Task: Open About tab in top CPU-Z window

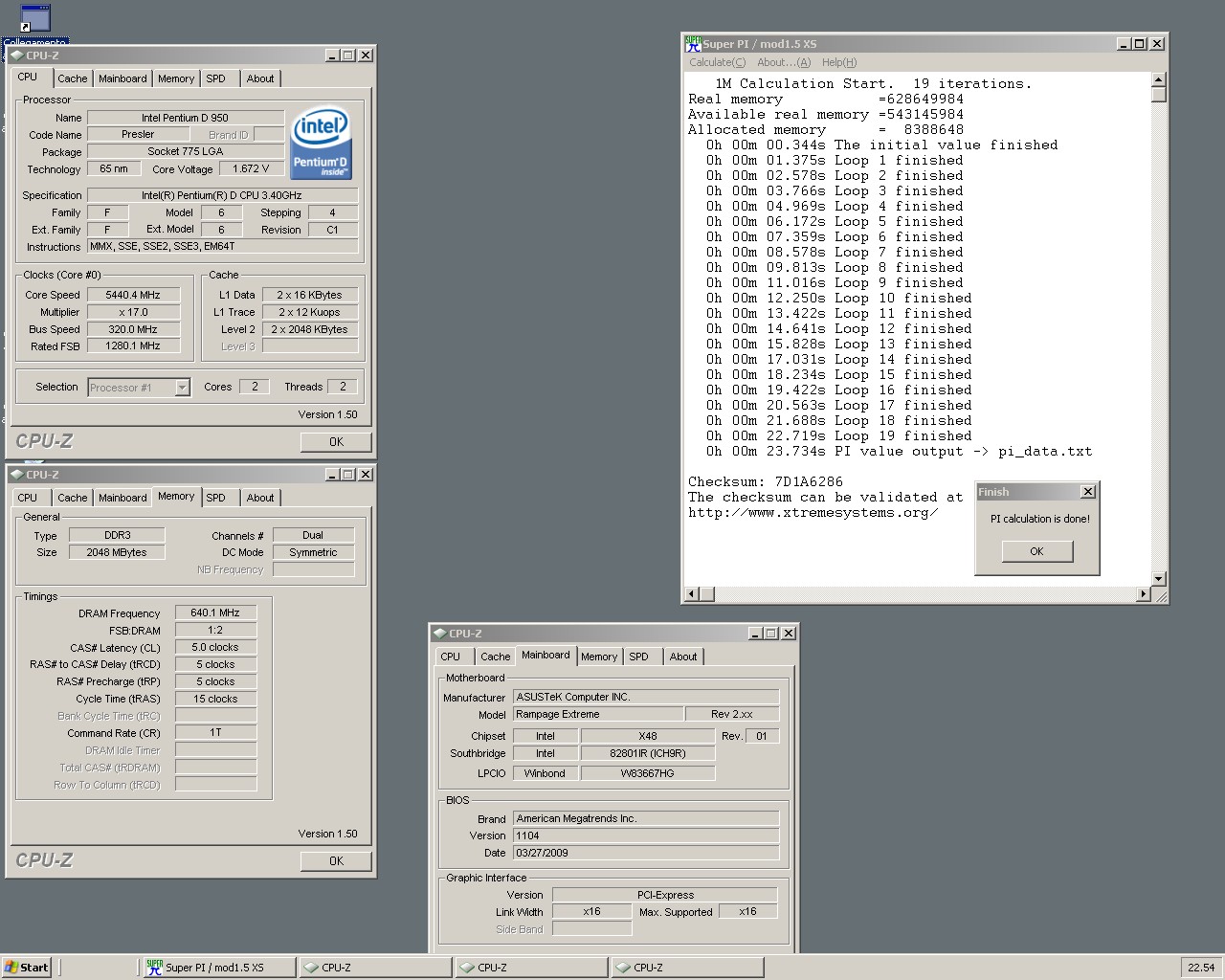Action: (x=260, y=78)
